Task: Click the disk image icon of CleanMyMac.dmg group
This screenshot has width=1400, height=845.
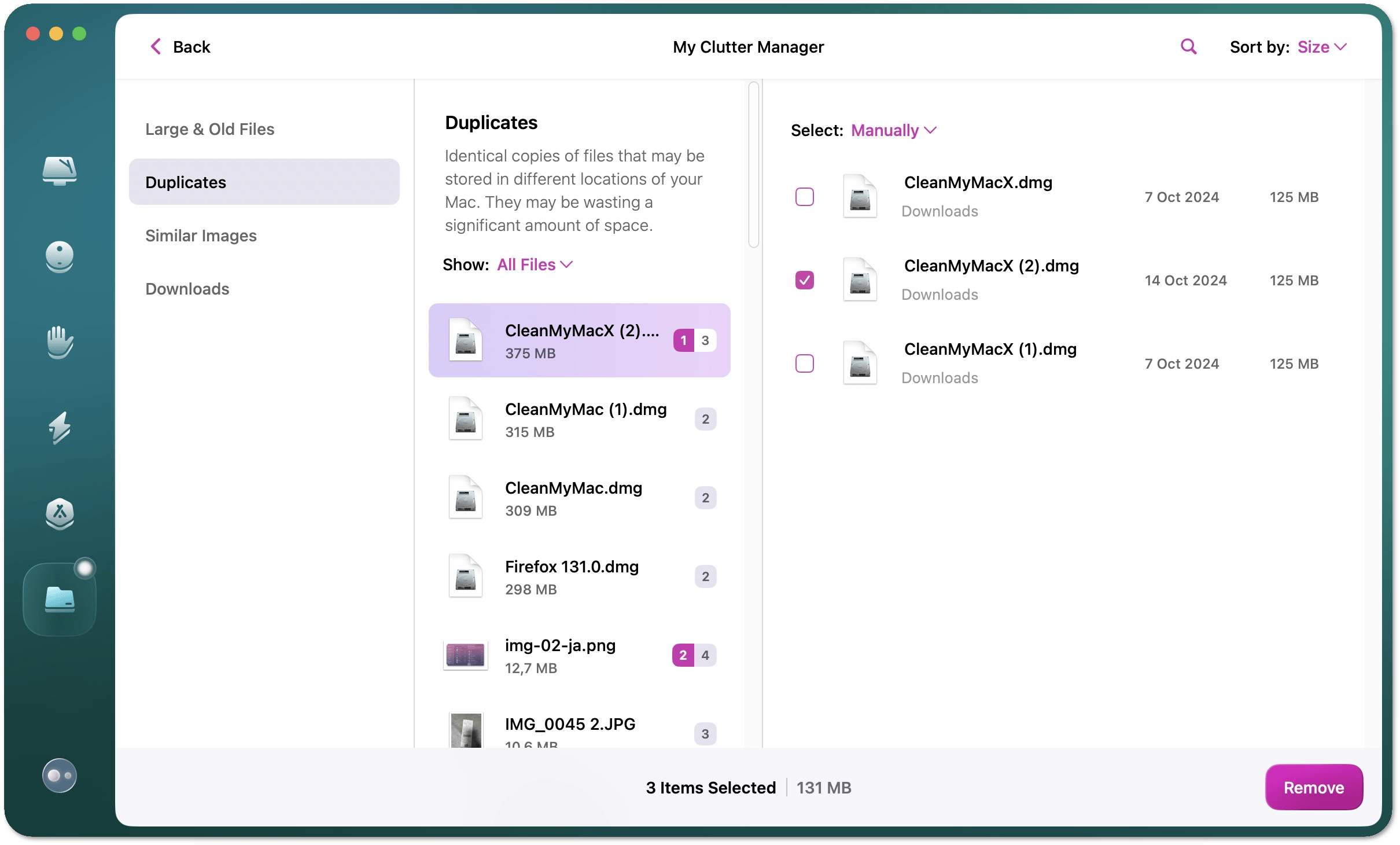Action: tap(466, 497)
